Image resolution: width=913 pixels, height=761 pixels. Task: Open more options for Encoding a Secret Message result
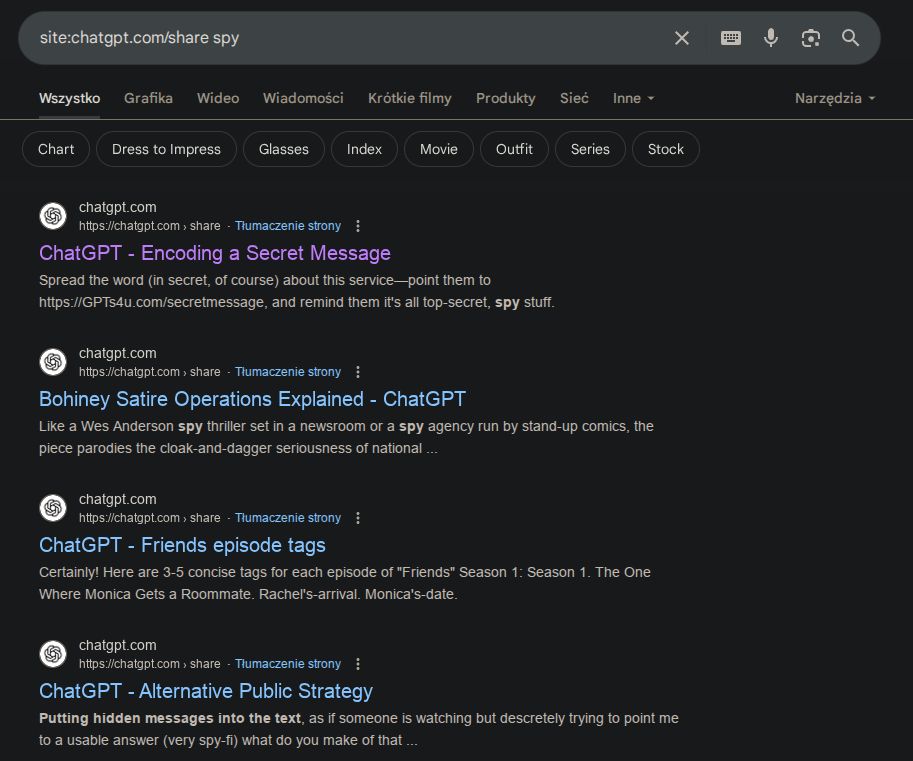point(358,226)
